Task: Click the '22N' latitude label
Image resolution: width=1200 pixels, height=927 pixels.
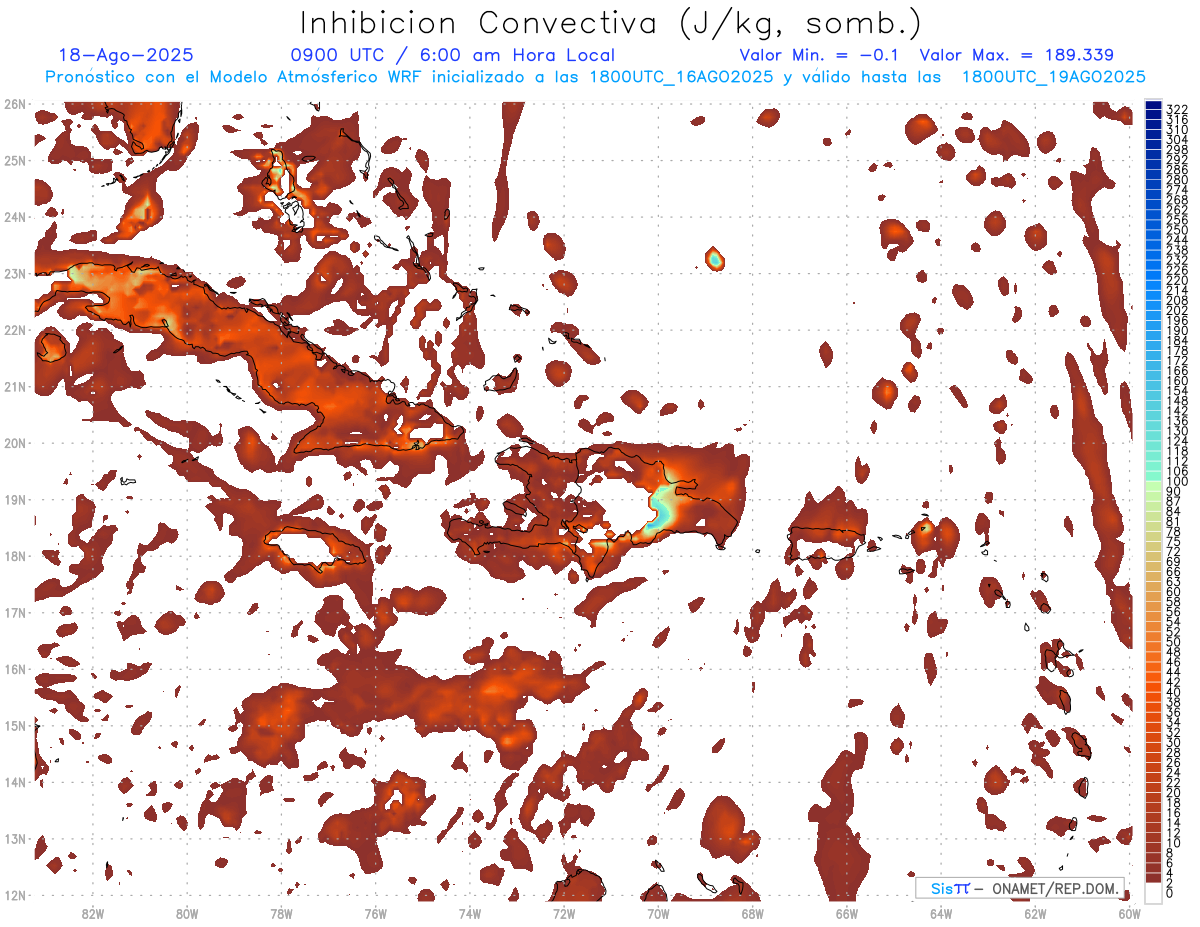Action: point(14,330)
